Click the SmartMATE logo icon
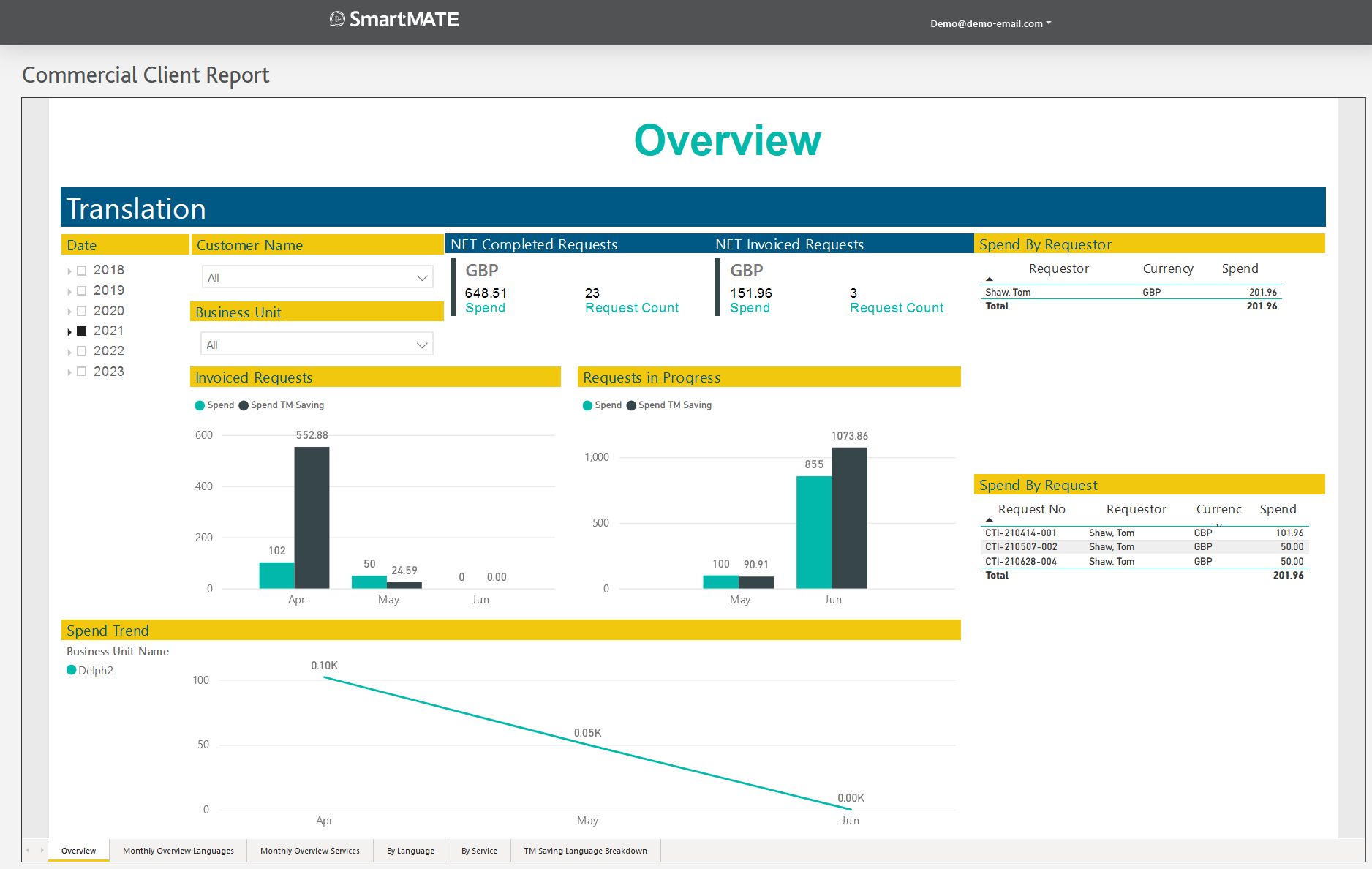Image resolution: width=1372 pixels, height=869 pixels. (x=337, y=19)
